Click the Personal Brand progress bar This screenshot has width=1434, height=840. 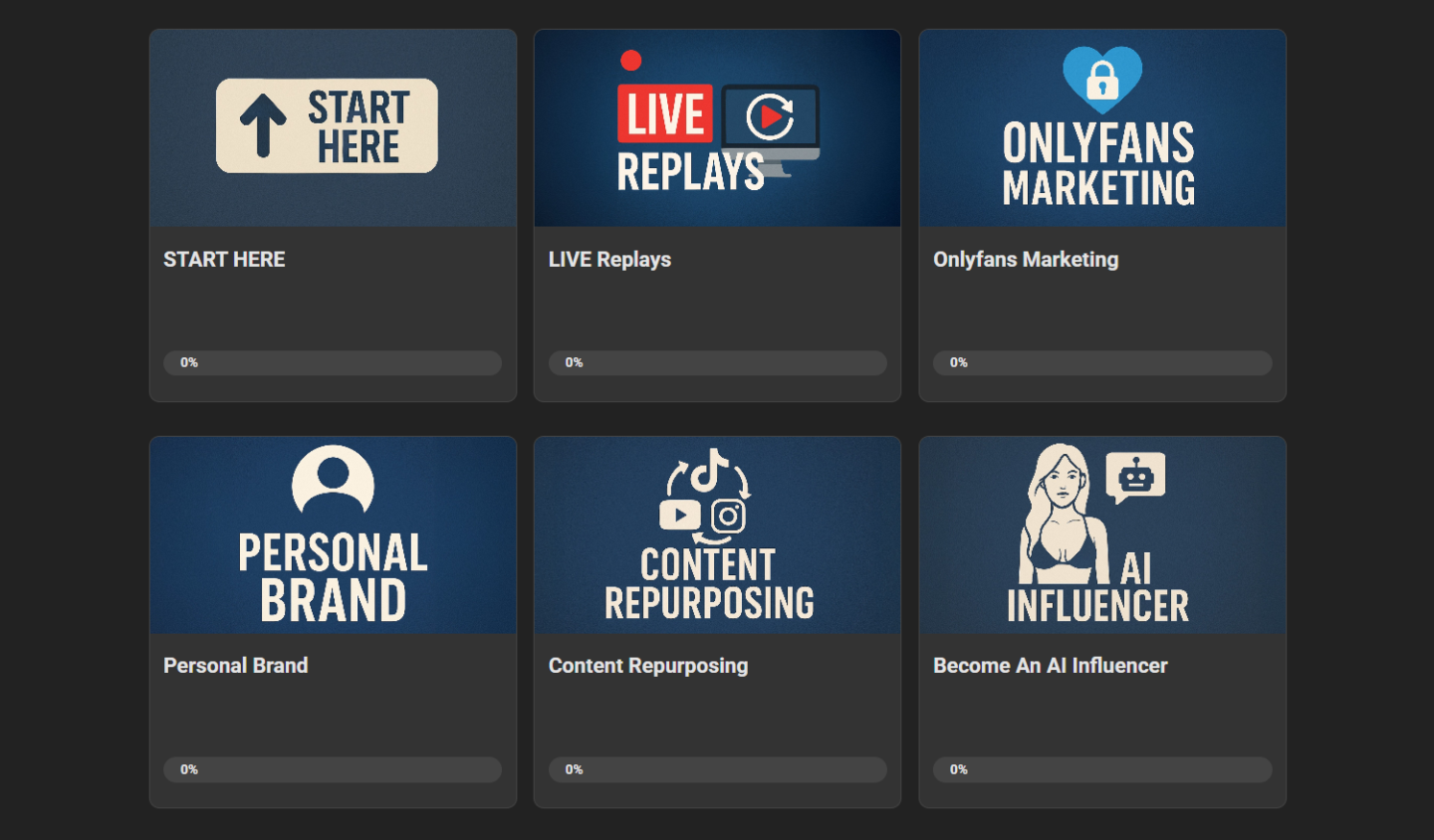[x=333, y=769]
